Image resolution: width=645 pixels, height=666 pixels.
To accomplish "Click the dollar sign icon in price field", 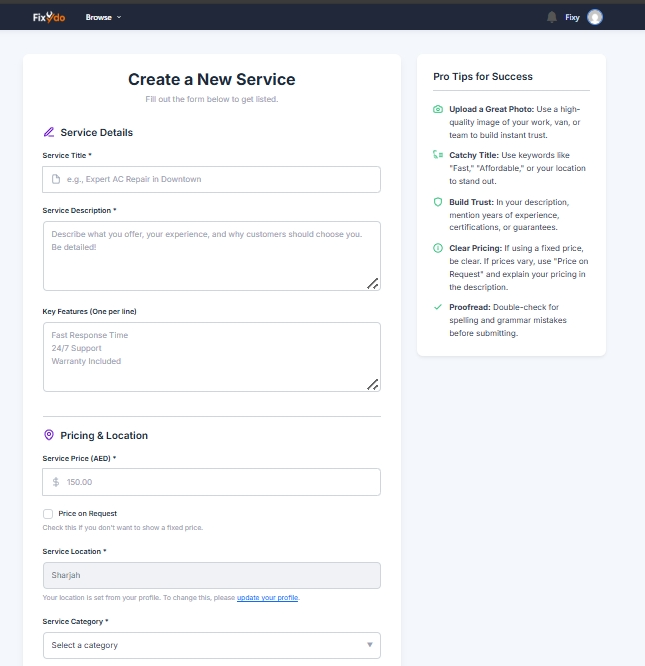I will click(56, 482).
